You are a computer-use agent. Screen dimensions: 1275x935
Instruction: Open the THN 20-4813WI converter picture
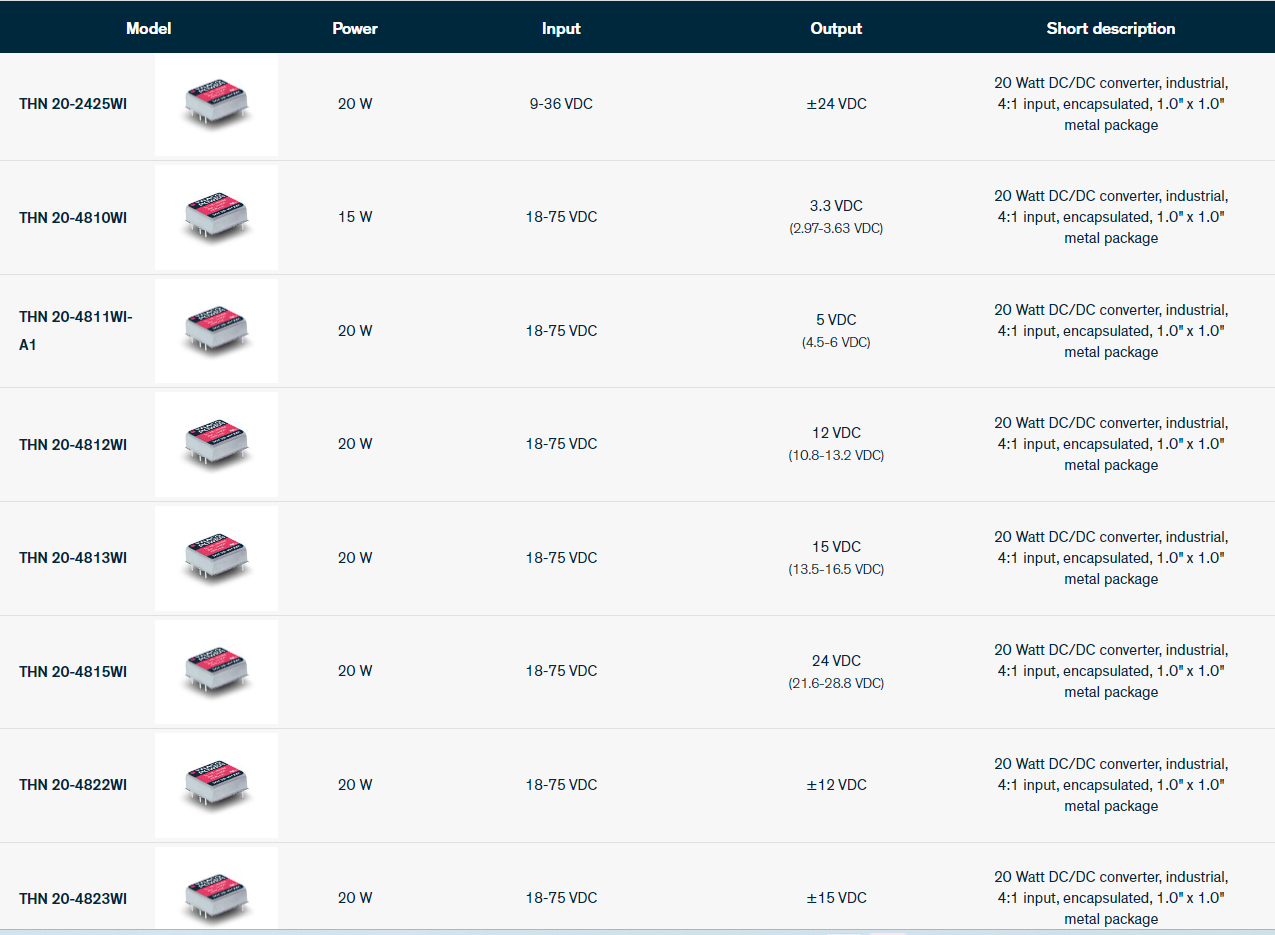216,558
